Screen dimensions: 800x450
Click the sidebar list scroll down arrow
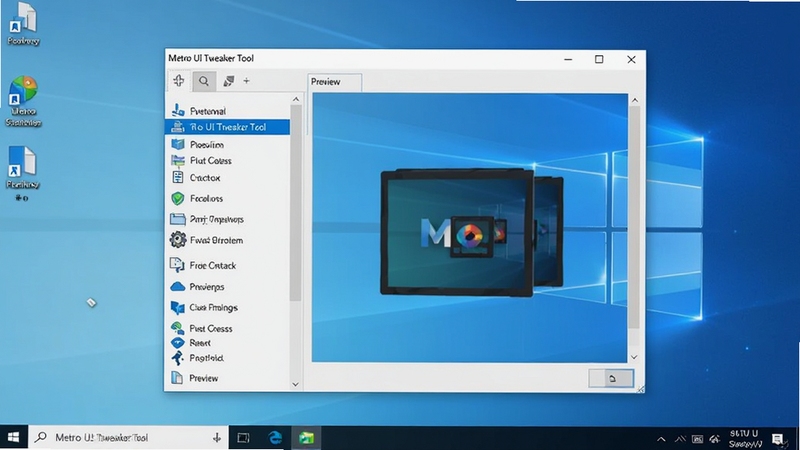pyautogui.click(x=295, y=384)
